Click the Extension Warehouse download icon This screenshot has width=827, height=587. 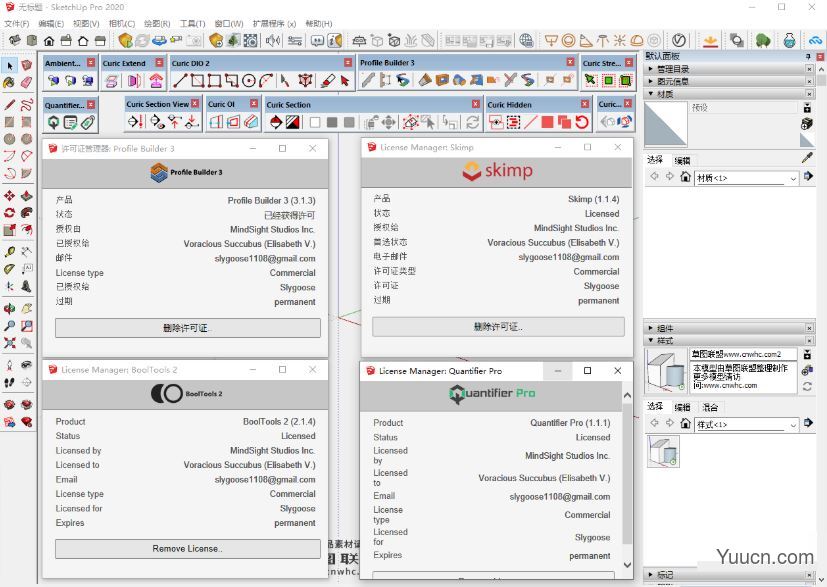pyautogui.click(x=710, y=40)
